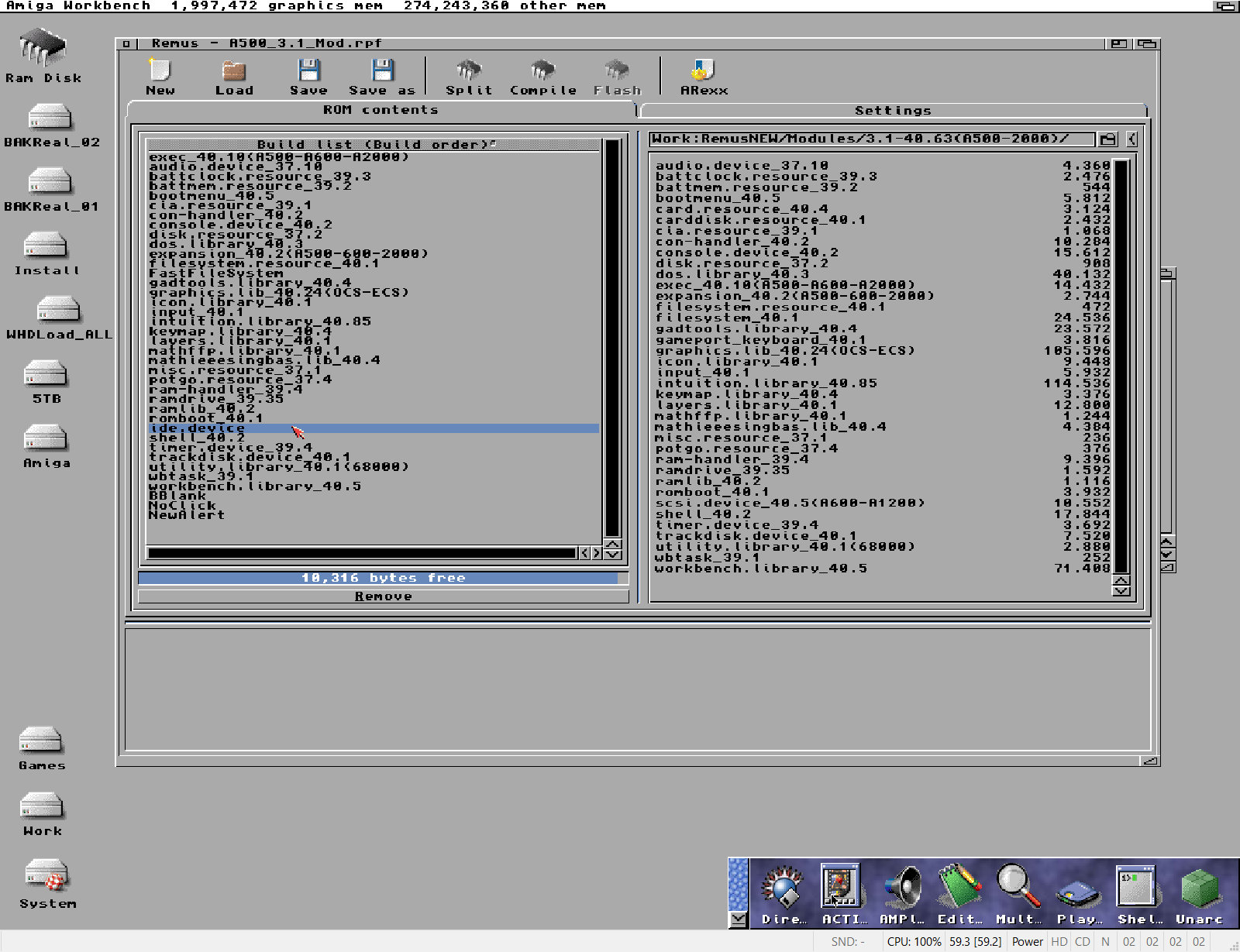Click the 10,316 bytes free gauge
This screenshot has height=952, width=1240.
point(383,578)
